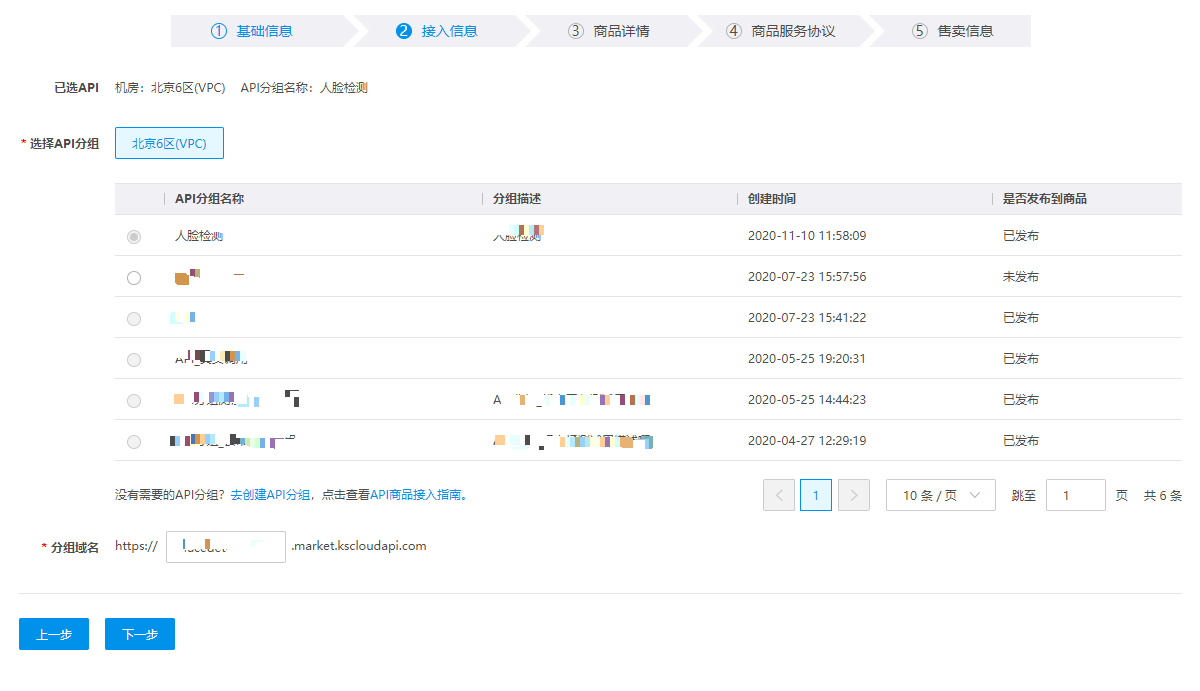Open step 4 商品服务协议
The width and height of the screenshot is (1200, 691).
(x=781, y=31)
